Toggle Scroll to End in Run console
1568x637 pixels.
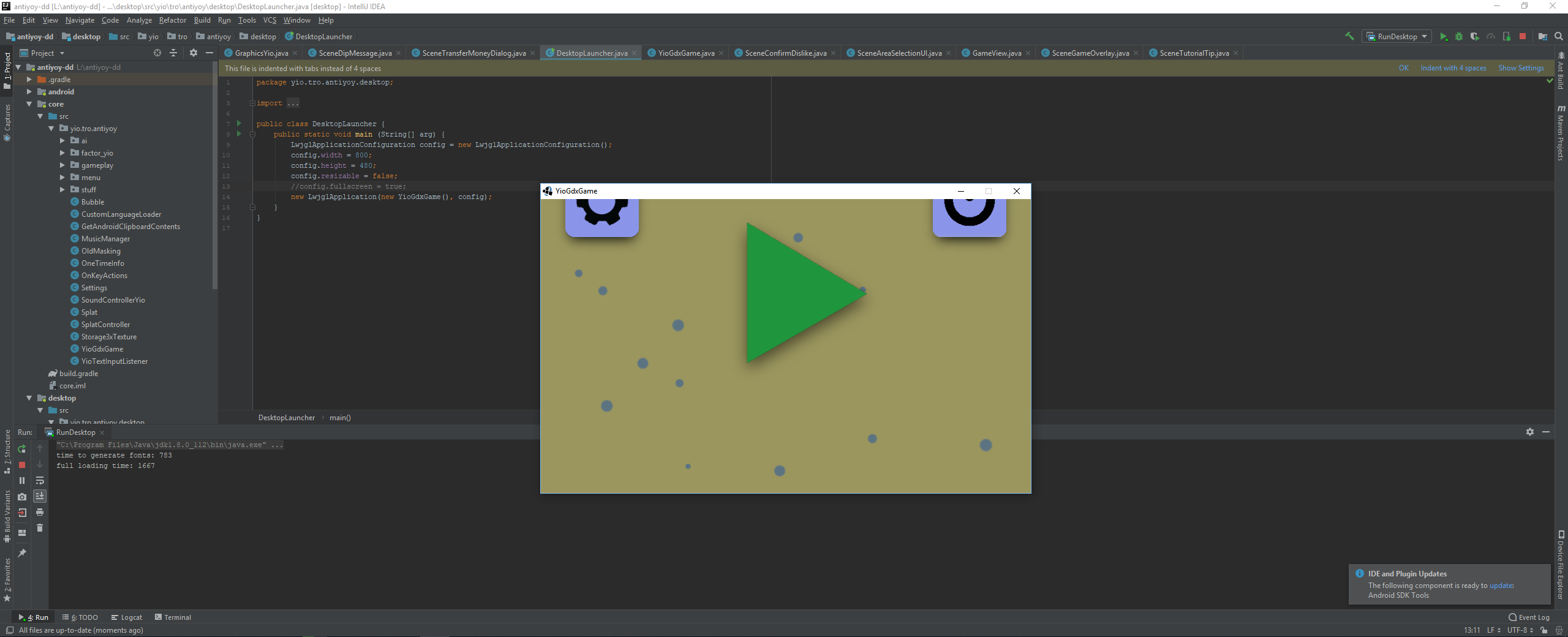click(40, 496)
